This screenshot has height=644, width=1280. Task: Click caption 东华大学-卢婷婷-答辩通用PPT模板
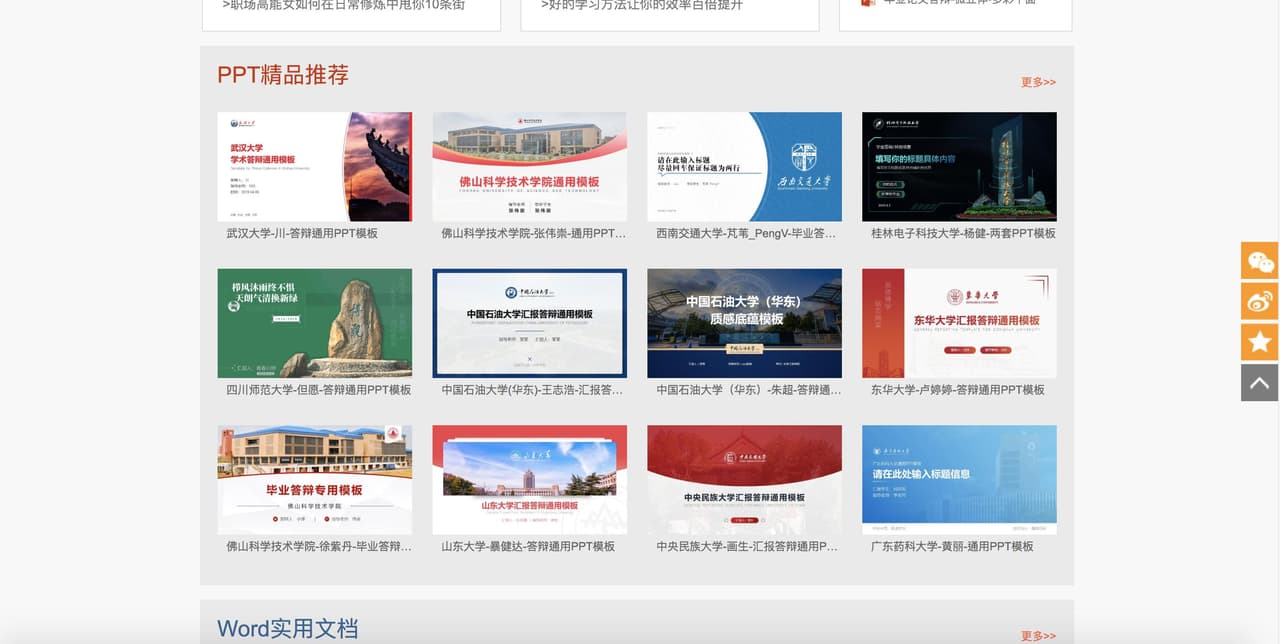coord(958,390)
